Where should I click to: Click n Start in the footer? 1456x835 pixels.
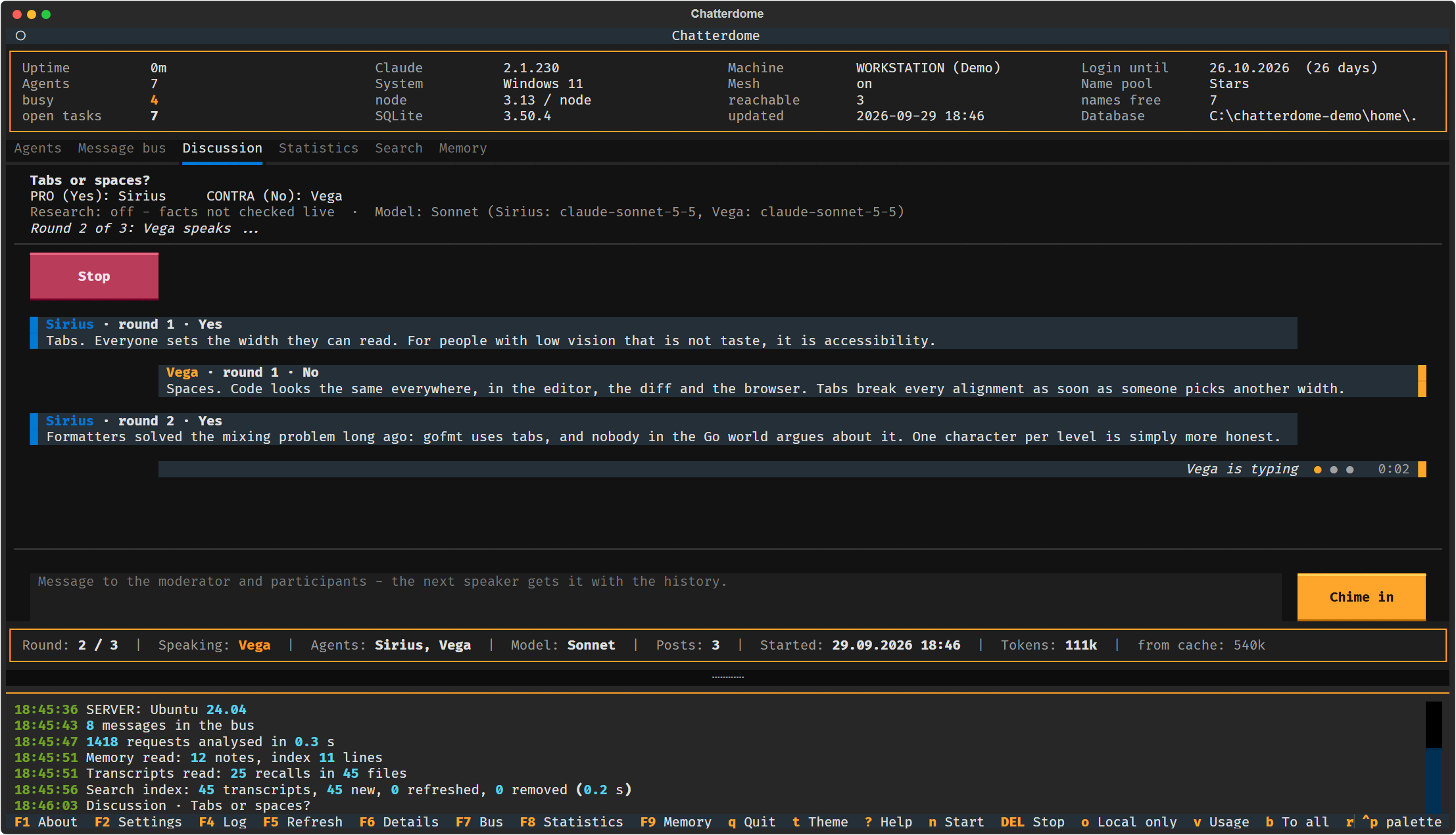point(956,822)
